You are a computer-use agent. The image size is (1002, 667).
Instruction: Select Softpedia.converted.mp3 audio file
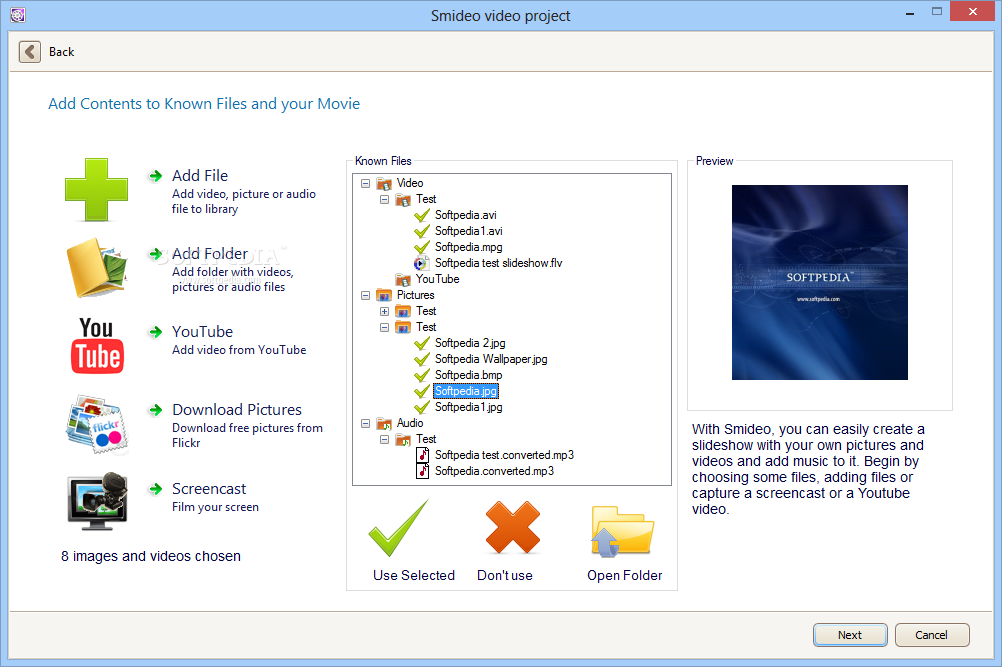(x=495, y=471)
